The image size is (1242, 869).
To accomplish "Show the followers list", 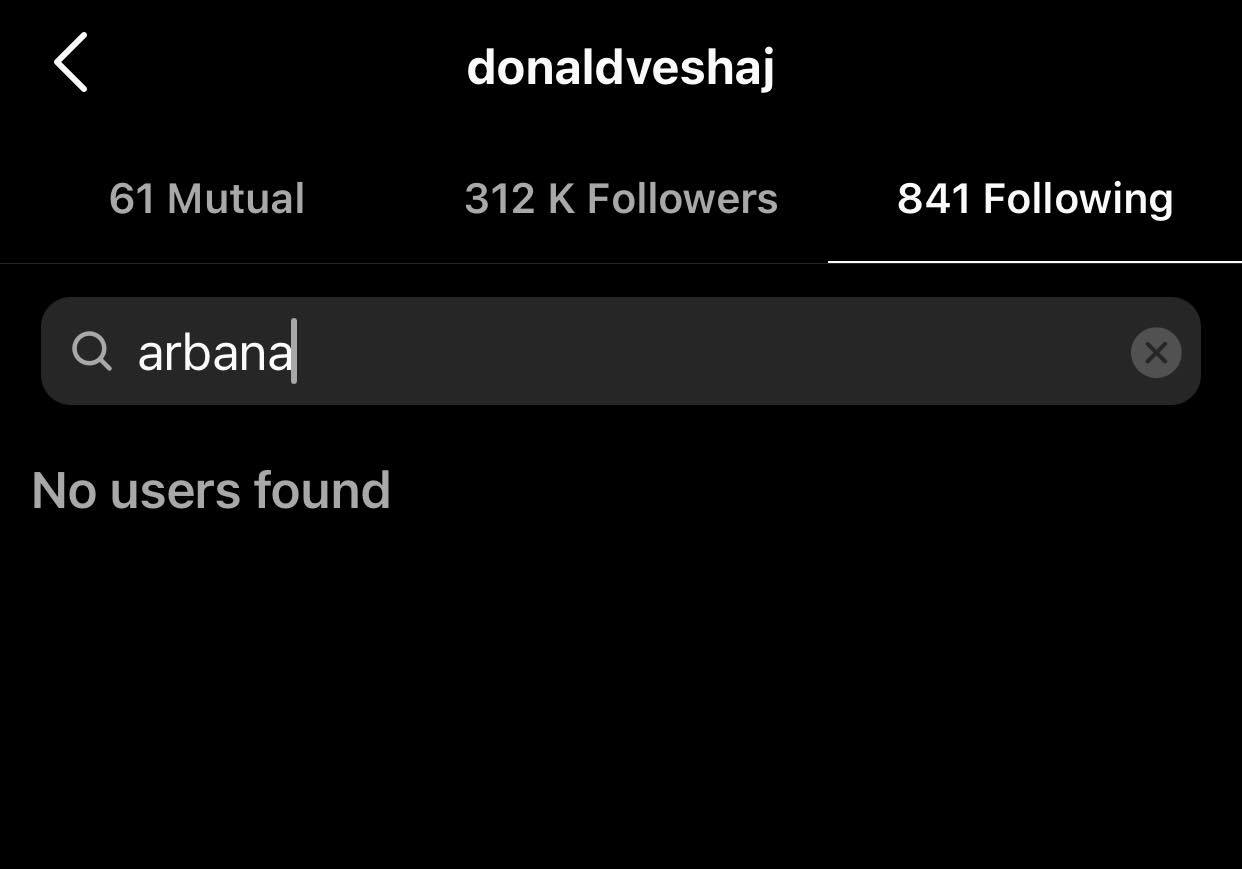I will point(621,198).
